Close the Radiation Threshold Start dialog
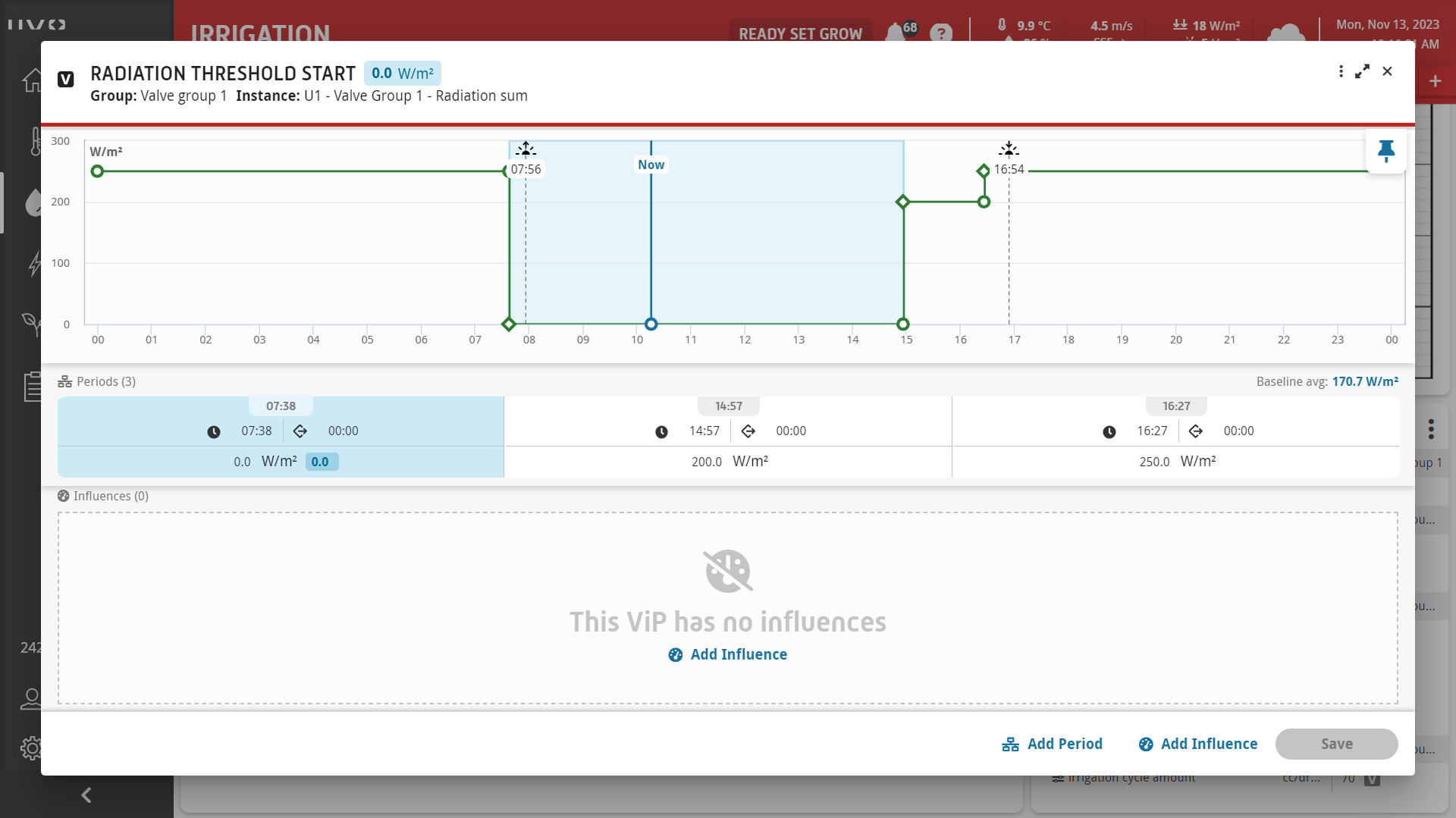 click(x=1387, y=71)
